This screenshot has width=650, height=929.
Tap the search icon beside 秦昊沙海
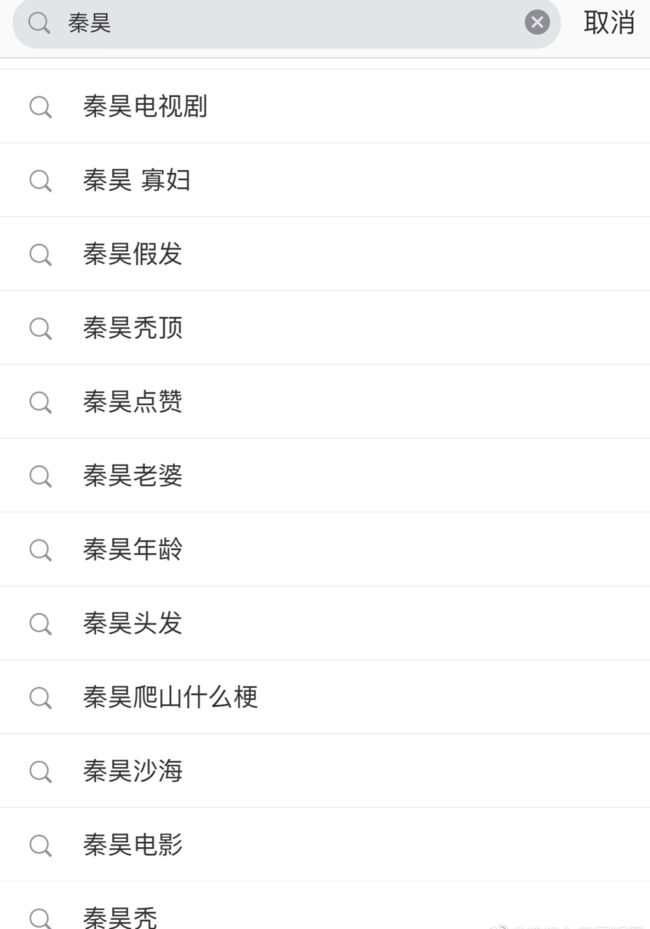click(40, 771)
